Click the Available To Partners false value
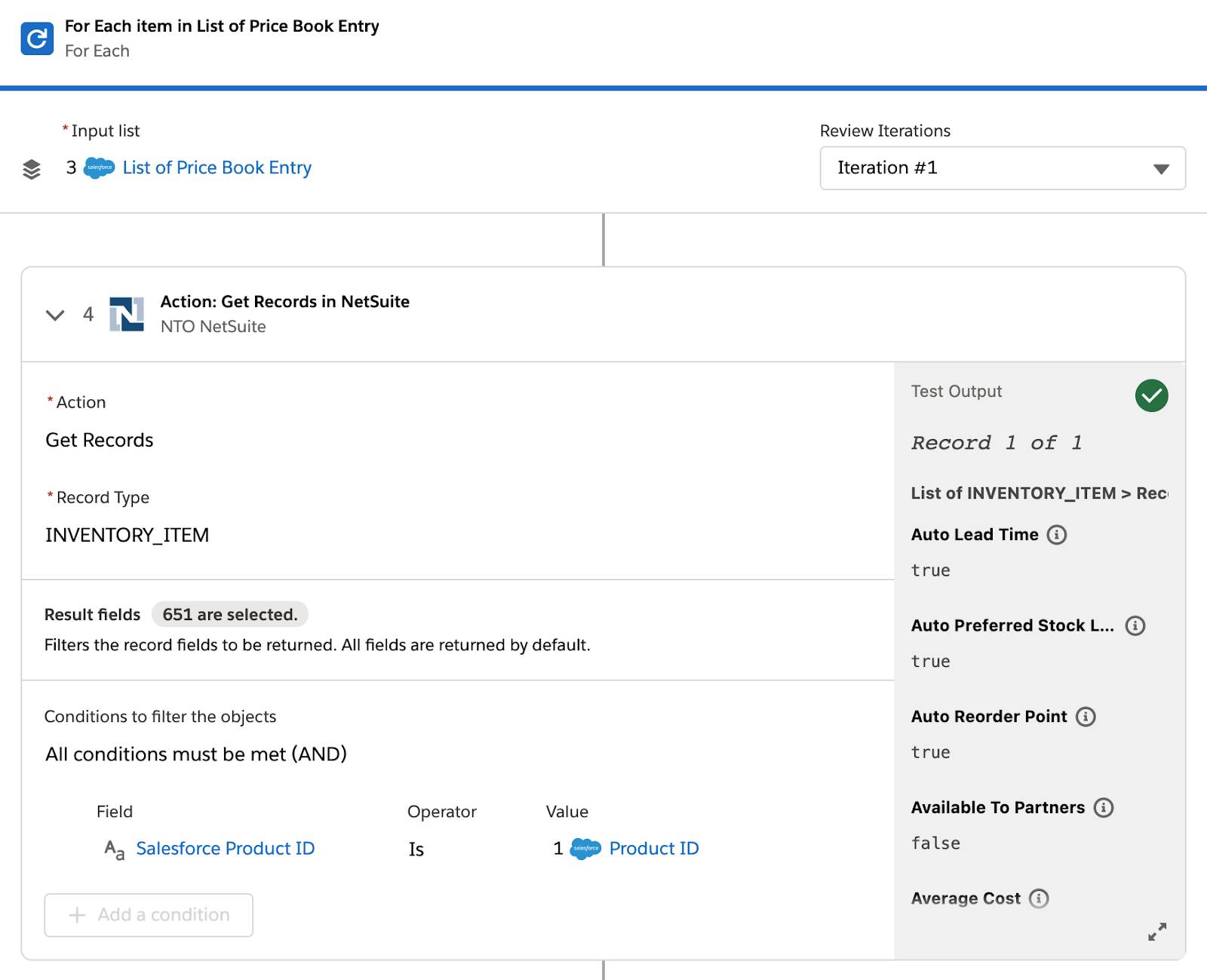Image resolution: width=1207 pixels, height=980 pixels. point(935,843)
